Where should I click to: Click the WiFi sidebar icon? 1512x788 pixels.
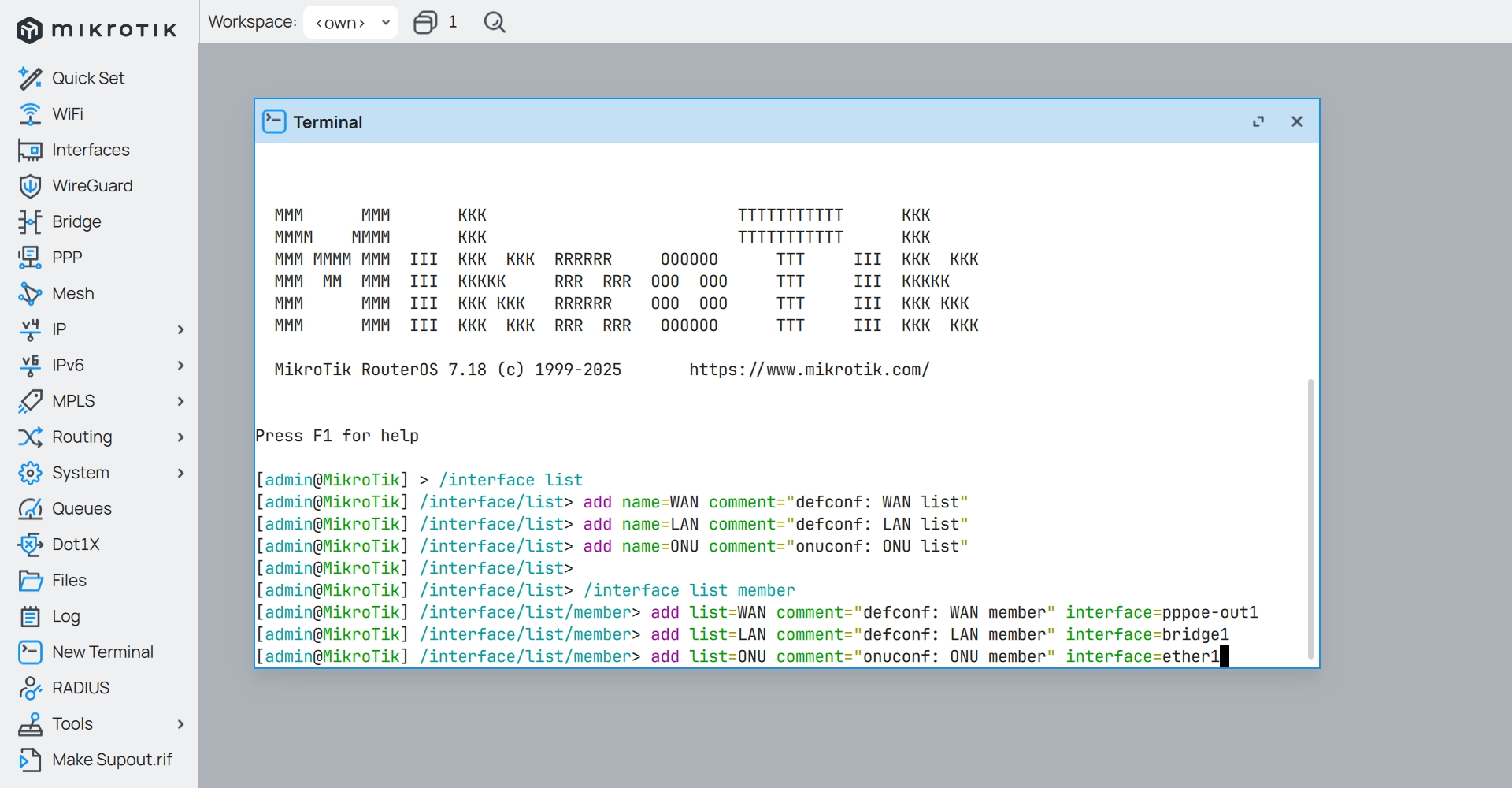(30, 114)
